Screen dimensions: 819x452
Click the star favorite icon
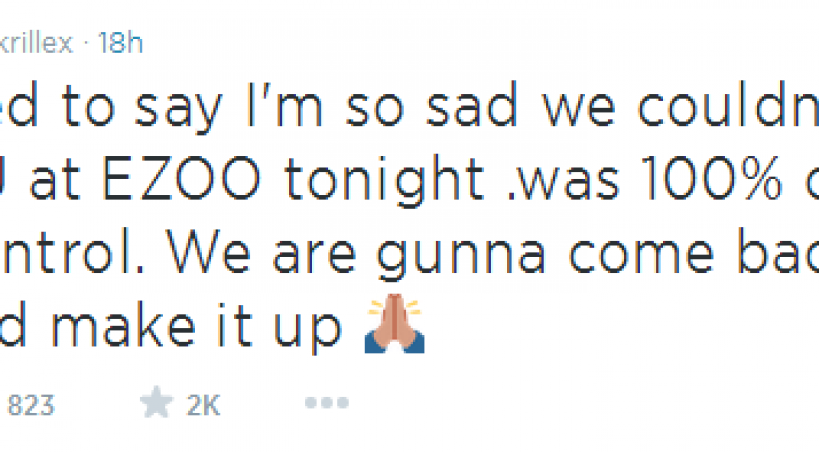(156, 404)
